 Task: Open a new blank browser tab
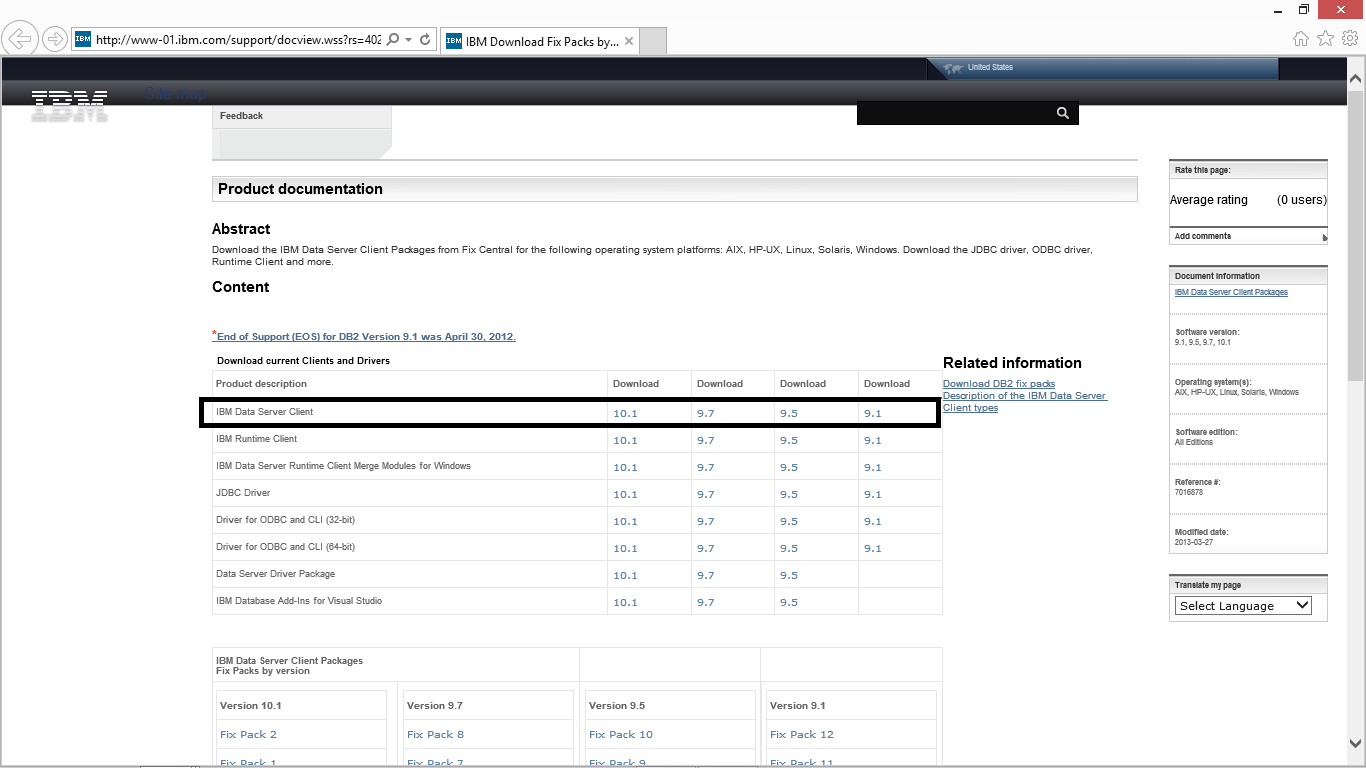pyautogui.click(x=652, y=42)
